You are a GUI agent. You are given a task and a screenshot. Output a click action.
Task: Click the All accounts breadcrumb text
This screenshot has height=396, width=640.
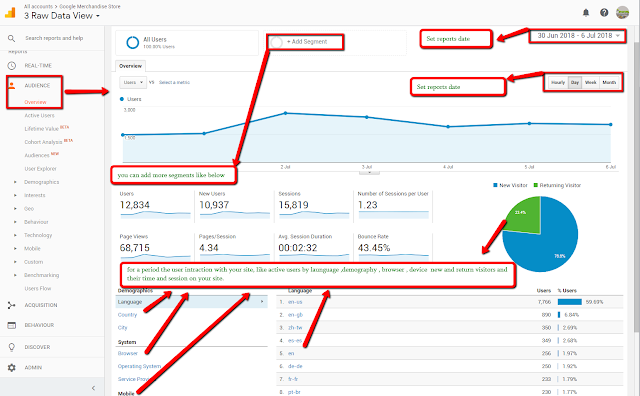[38, 7]
